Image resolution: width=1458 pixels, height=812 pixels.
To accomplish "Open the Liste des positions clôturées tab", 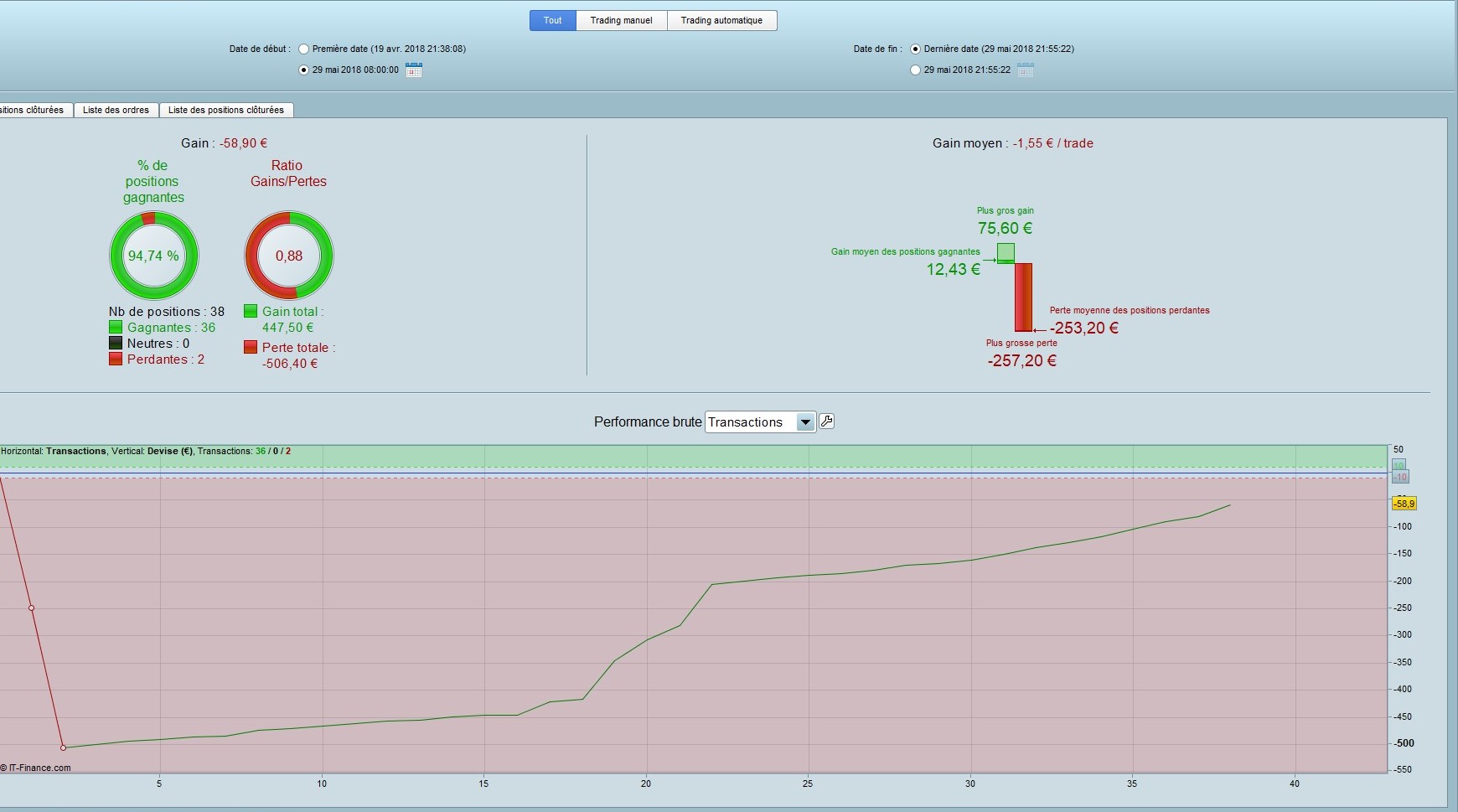I will click(x=226, y=110).
